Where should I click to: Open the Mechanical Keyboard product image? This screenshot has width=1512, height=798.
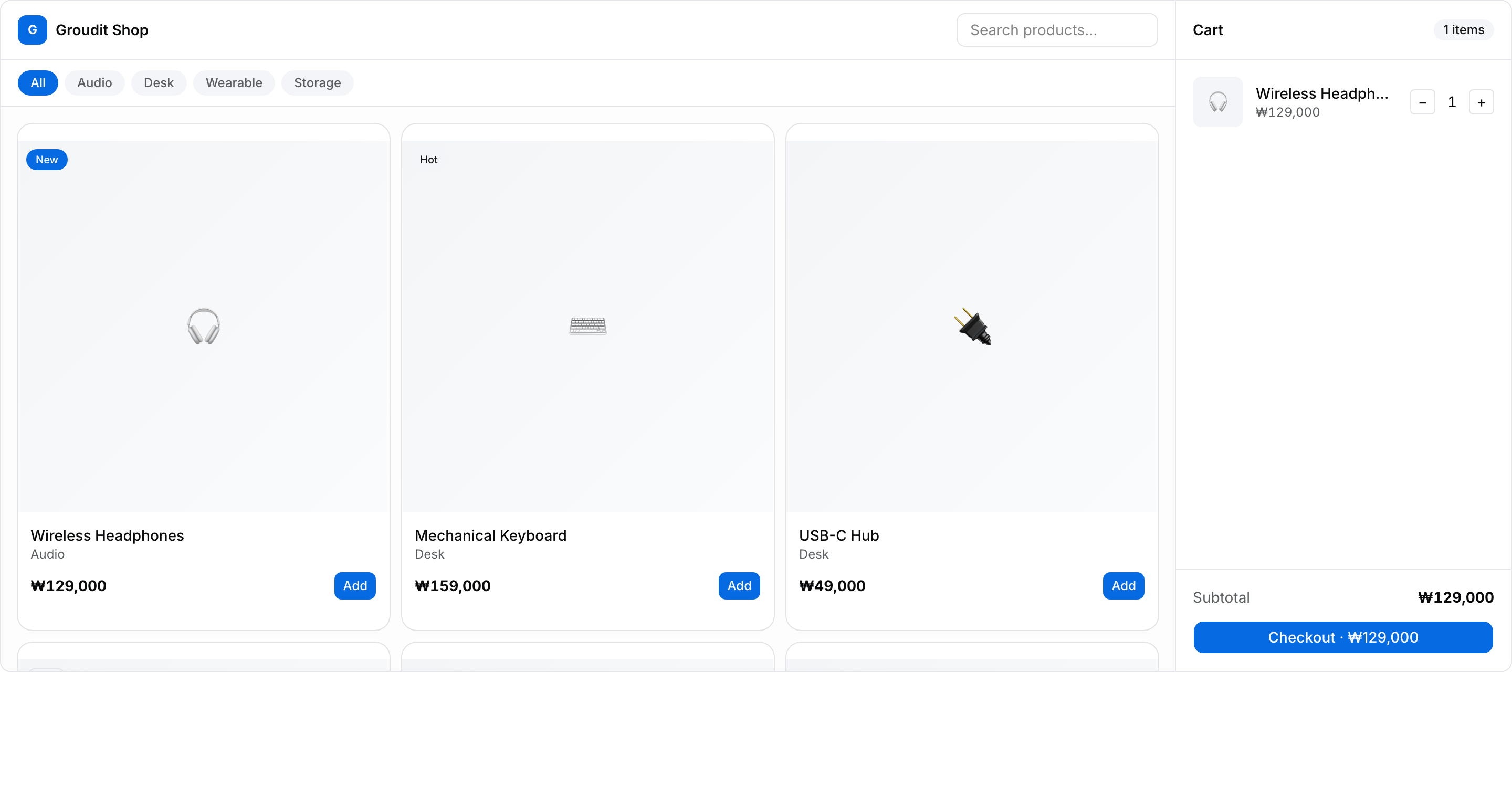point(587,326)
